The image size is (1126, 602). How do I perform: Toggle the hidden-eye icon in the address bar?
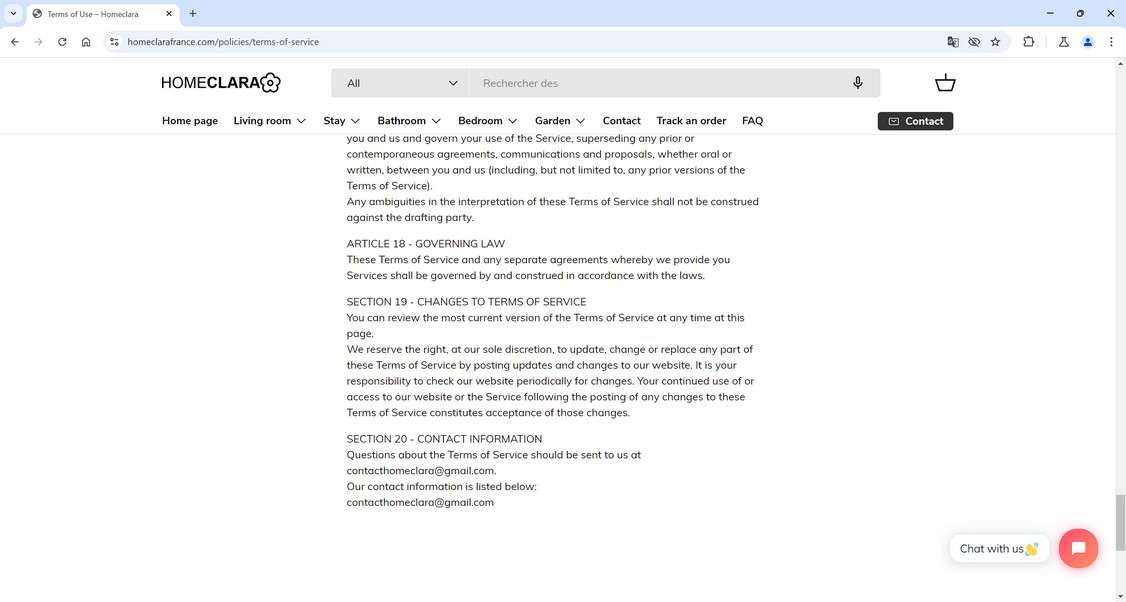[x=973, y=42]
